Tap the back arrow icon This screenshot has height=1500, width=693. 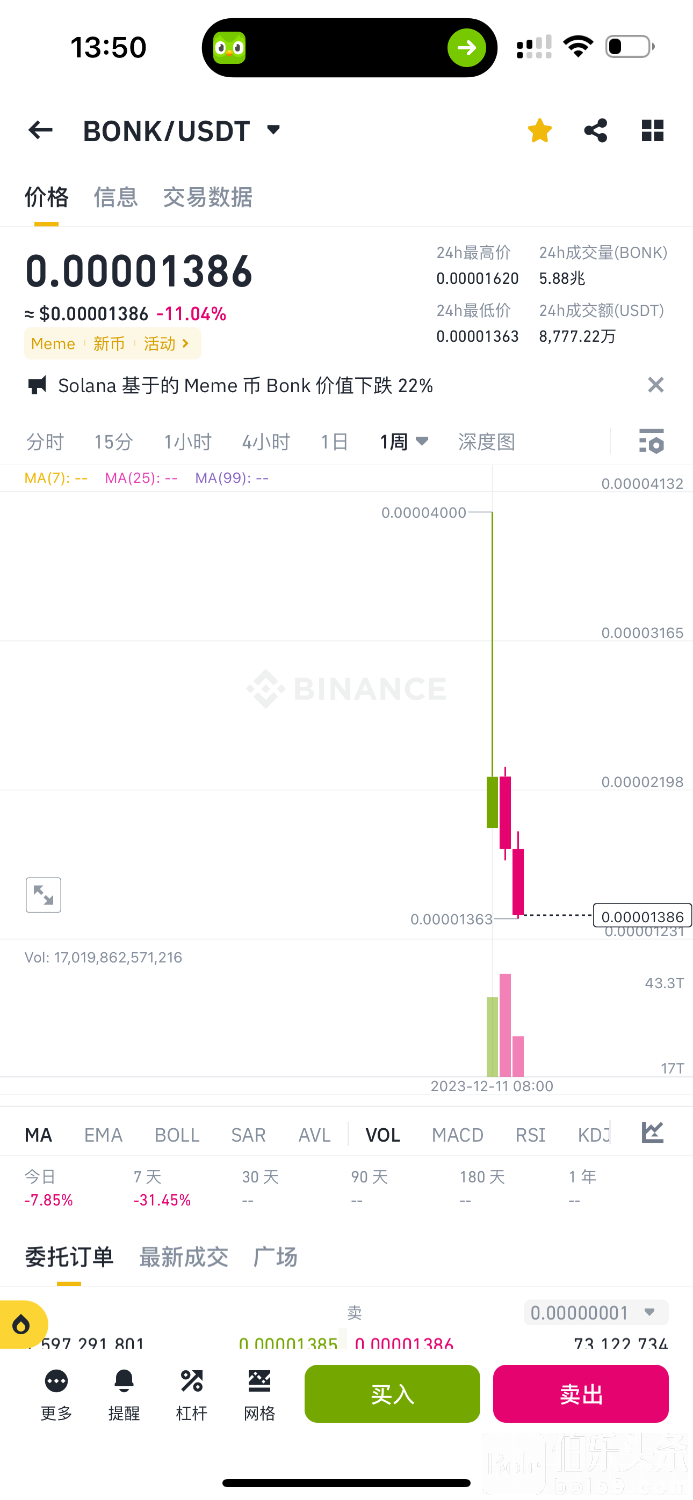[x=40, y=130]
